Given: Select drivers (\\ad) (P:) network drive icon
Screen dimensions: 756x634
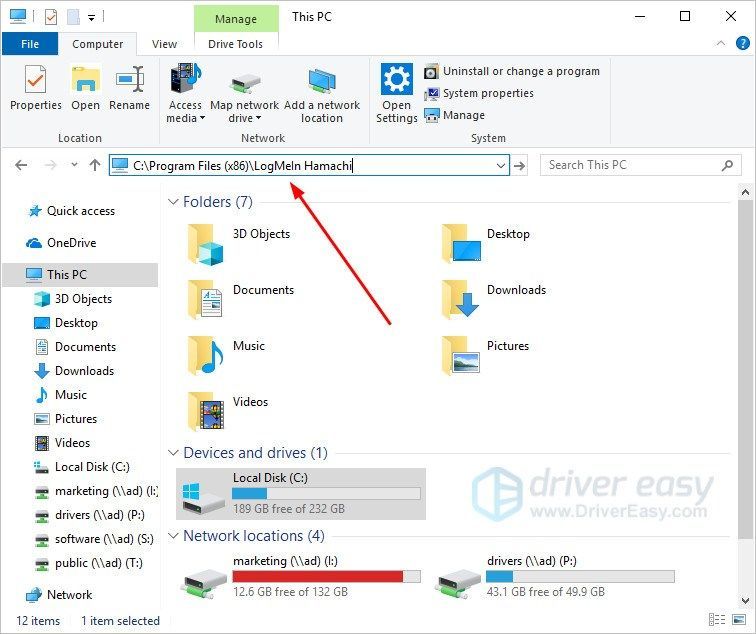Looking at the screenshot, I should 458,583.
